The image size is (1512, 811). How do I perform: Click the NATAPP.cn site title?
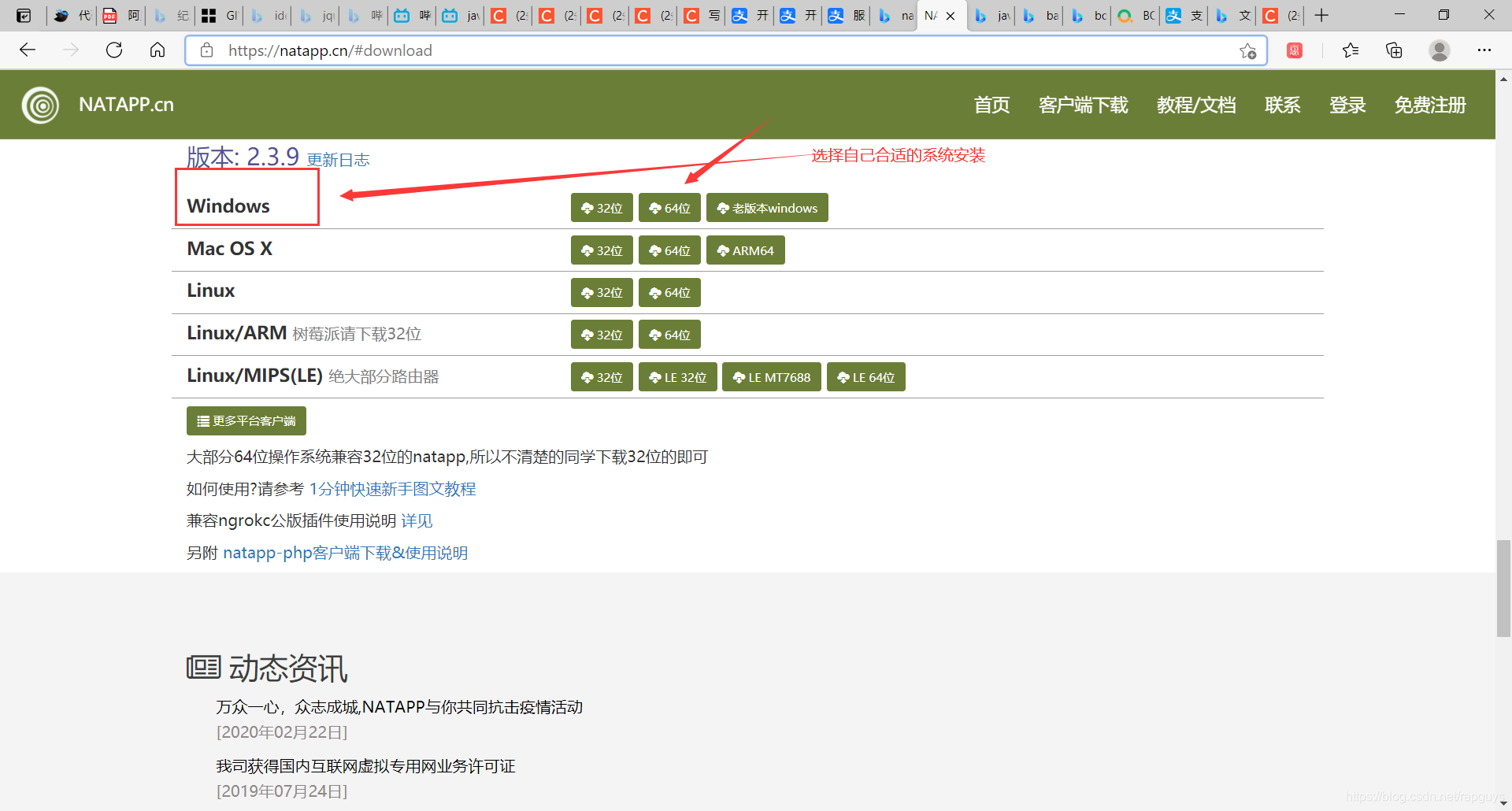(126, 105)
